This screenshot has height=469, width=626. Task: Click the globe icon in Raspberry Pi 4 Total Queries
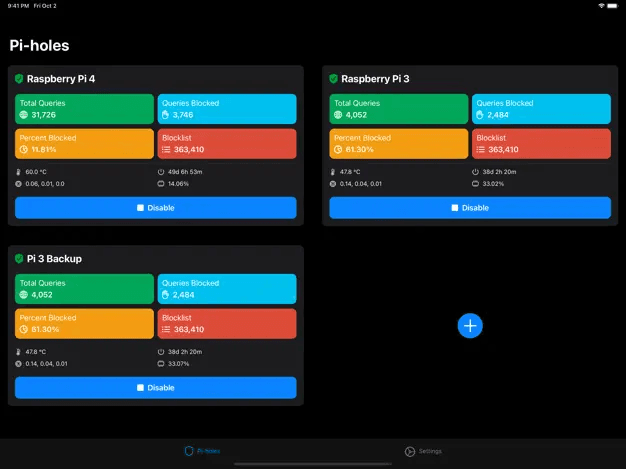(24, 115)
